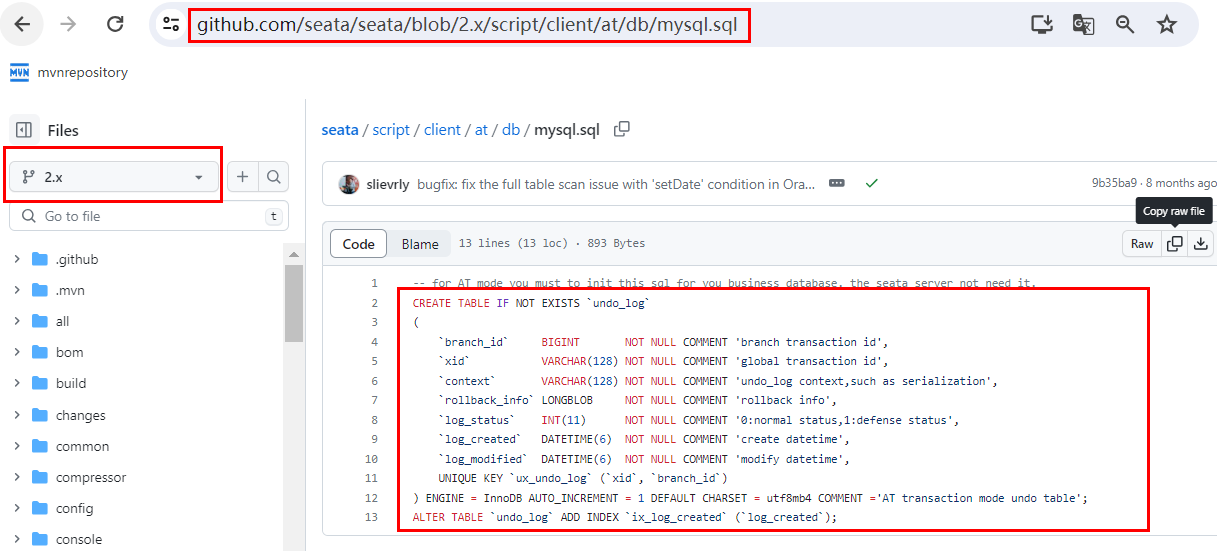Click the browser forward arrow
The image size is (1217, 551).
click(x=68, y=24)
